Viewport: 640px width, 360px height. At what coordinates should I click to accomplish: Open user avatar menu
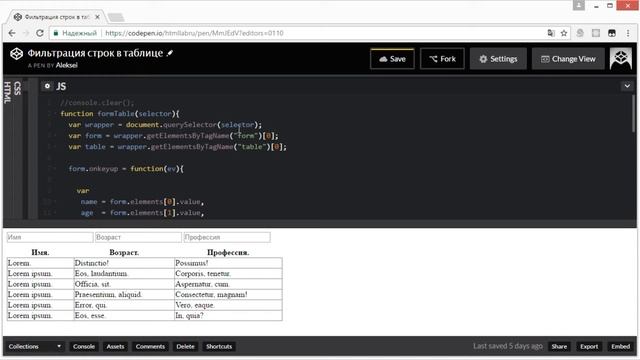point(620,59)
